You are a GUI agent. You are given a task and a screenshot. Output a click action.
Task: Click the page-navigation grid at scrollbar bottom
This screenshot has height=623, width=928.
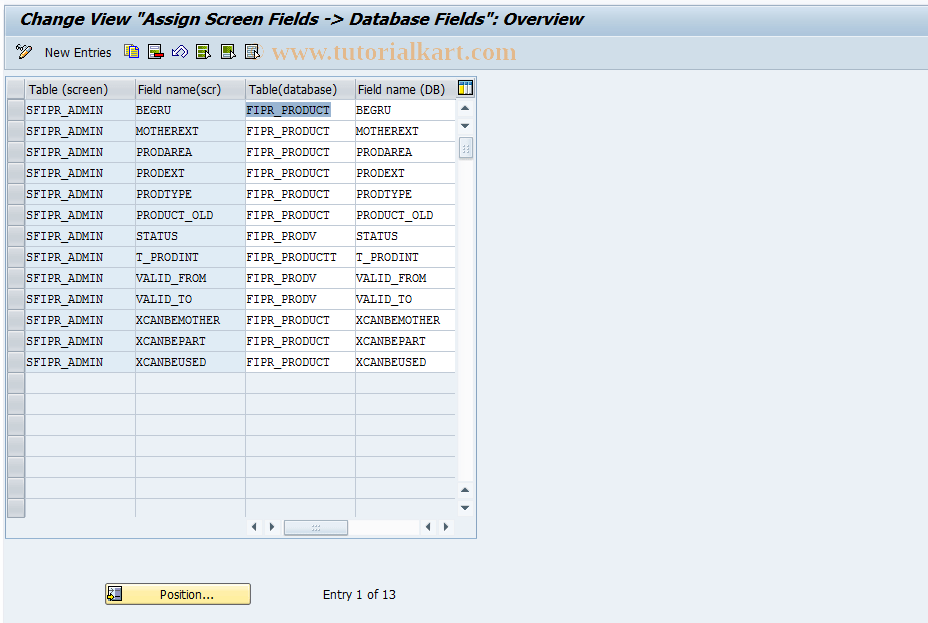click(465, 148)
